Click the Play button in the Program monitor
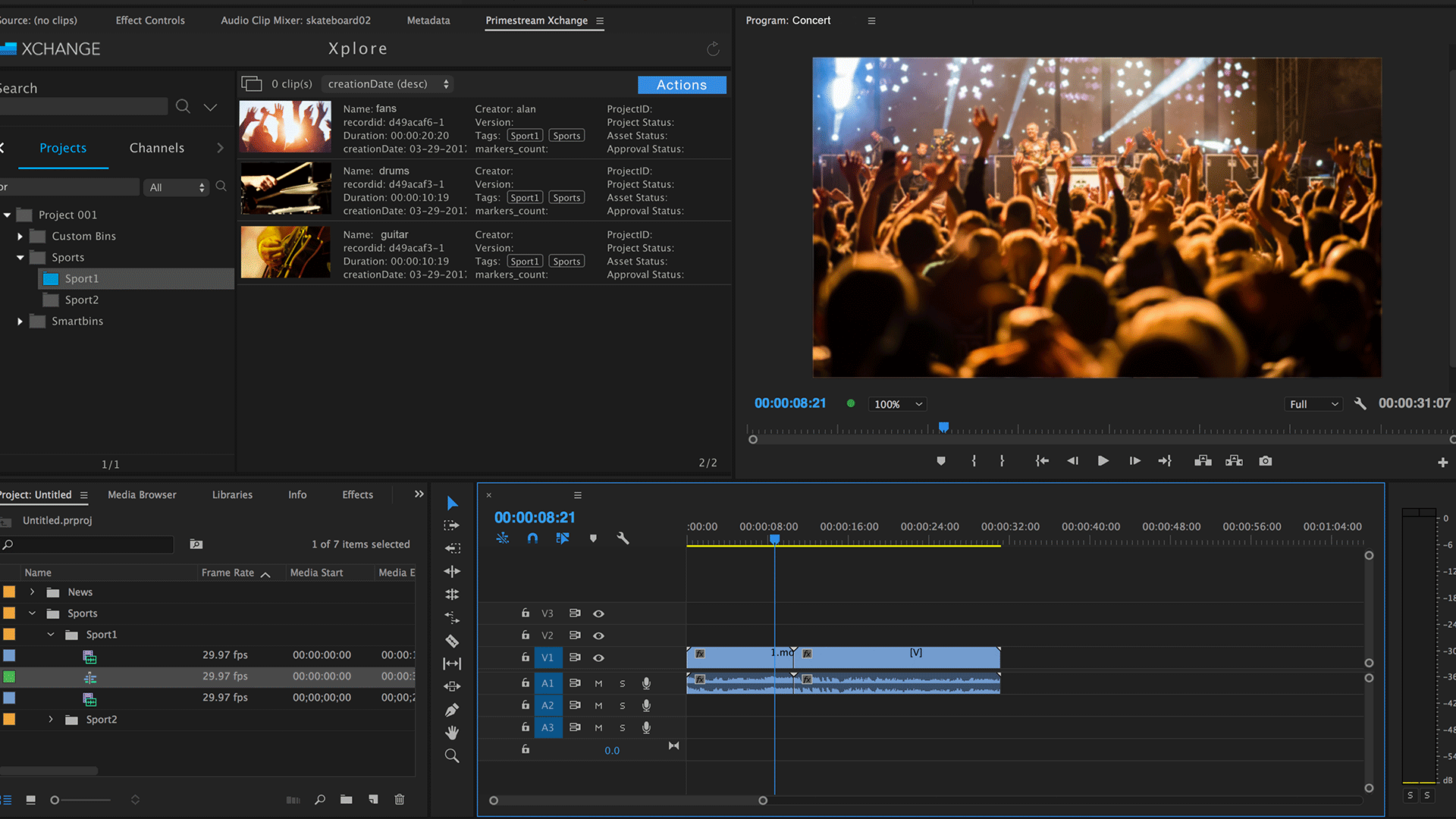Image resolution: width=1456 pixels, height=819 pixels. [1103, 461]
